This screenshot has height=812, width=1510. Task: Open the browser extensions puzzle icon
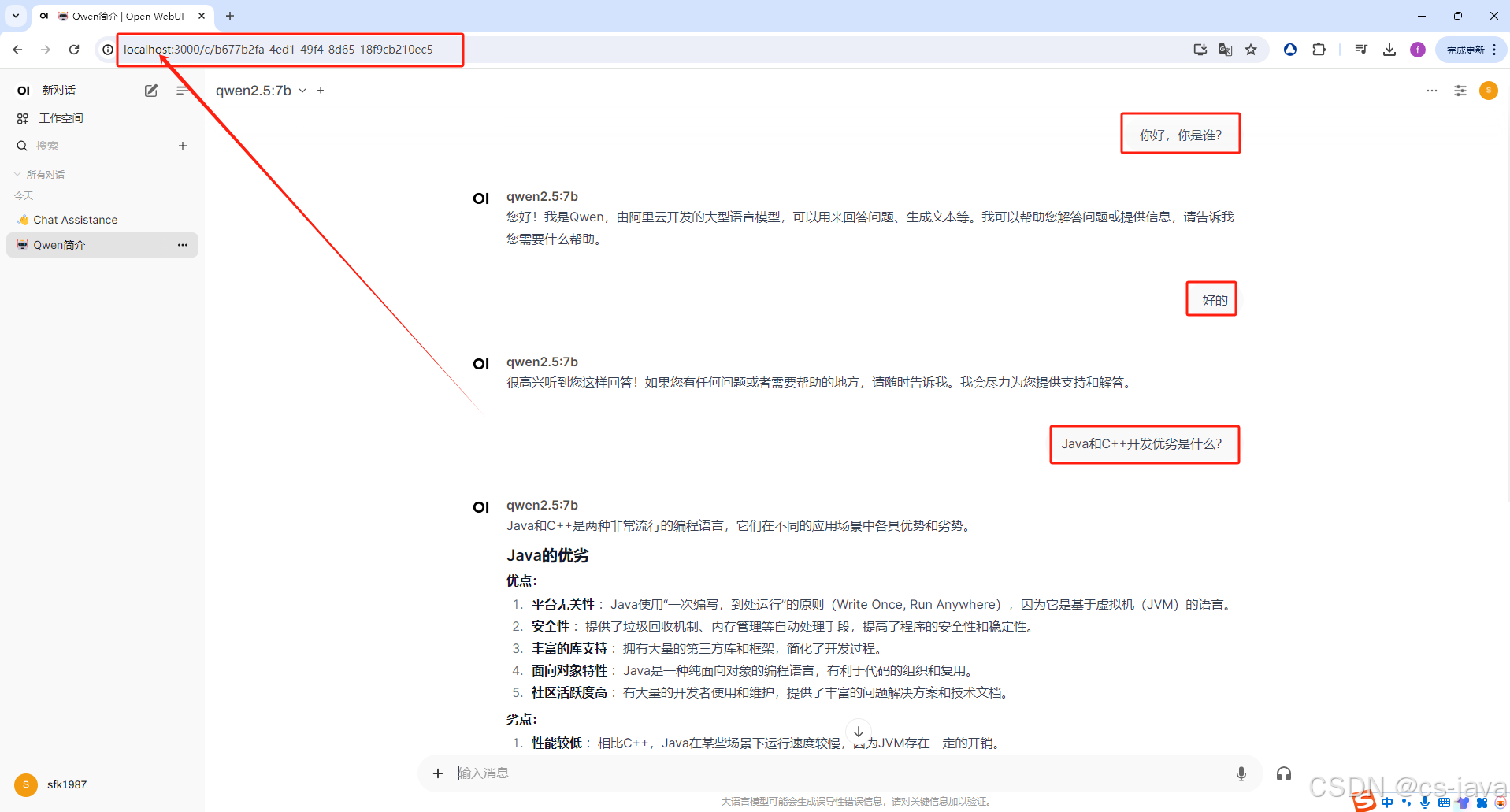[1319, 50]
